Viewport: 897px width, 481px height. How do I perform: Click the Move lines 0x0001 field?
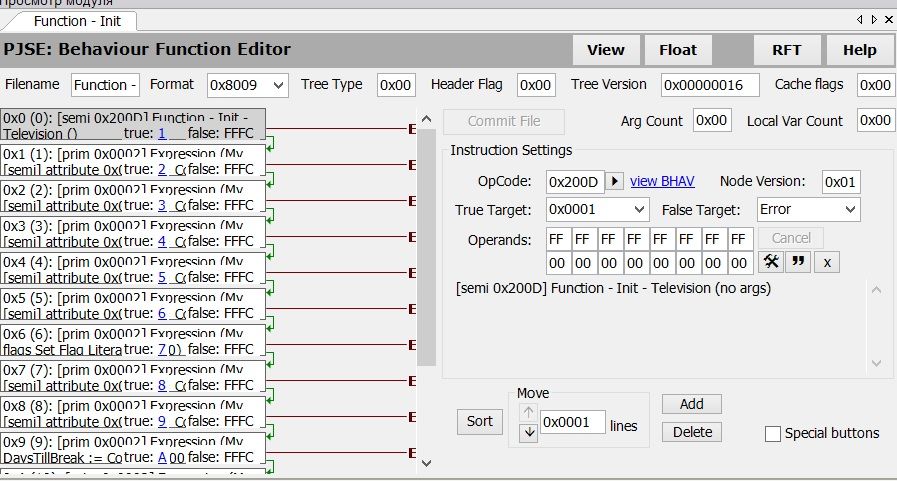[573, 422]
